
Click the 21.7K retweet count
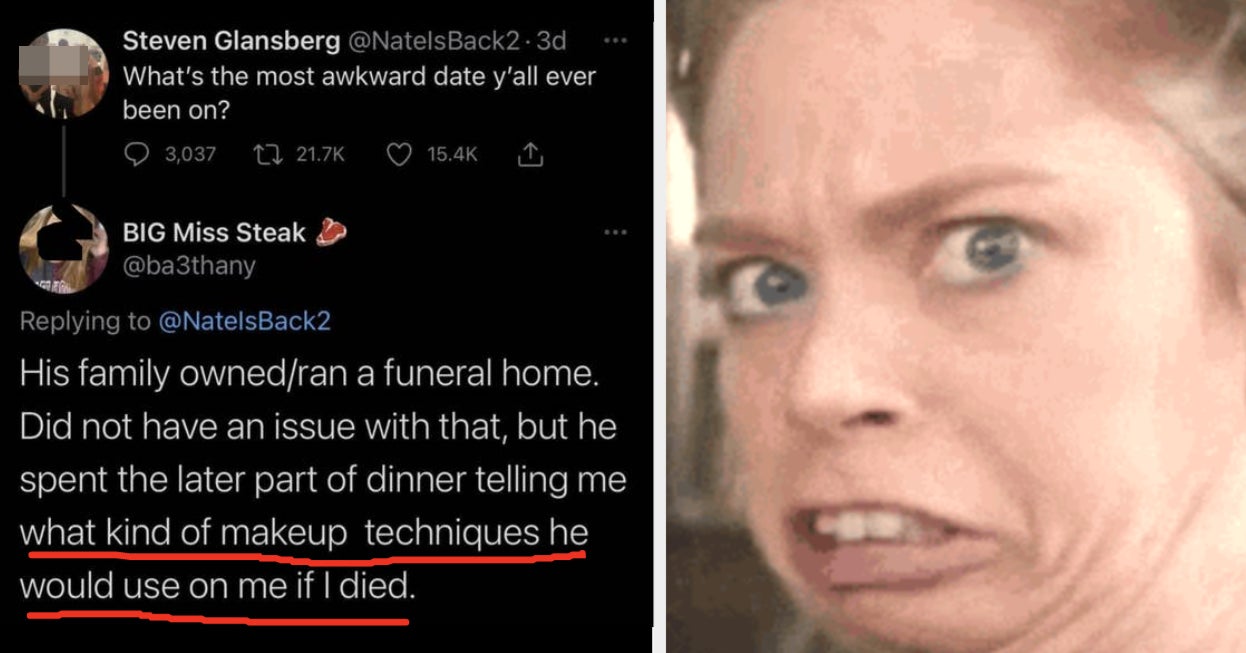click(x=321, y=154)
